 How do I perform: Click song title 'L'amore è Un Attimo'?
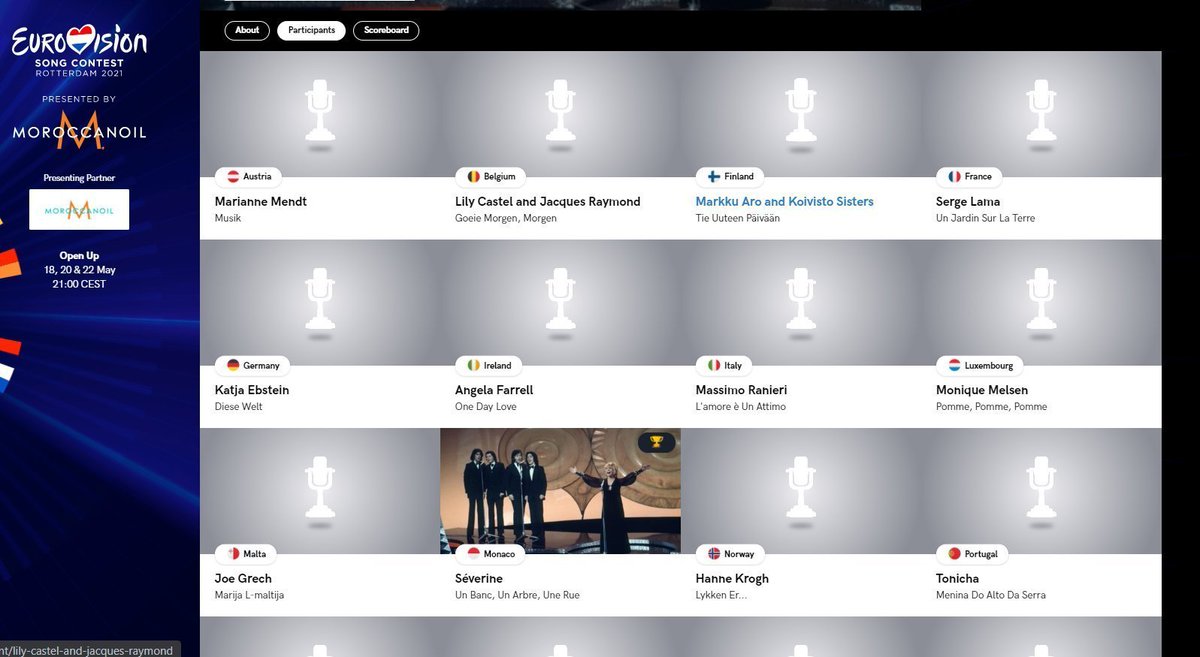(x=741, y=407)
